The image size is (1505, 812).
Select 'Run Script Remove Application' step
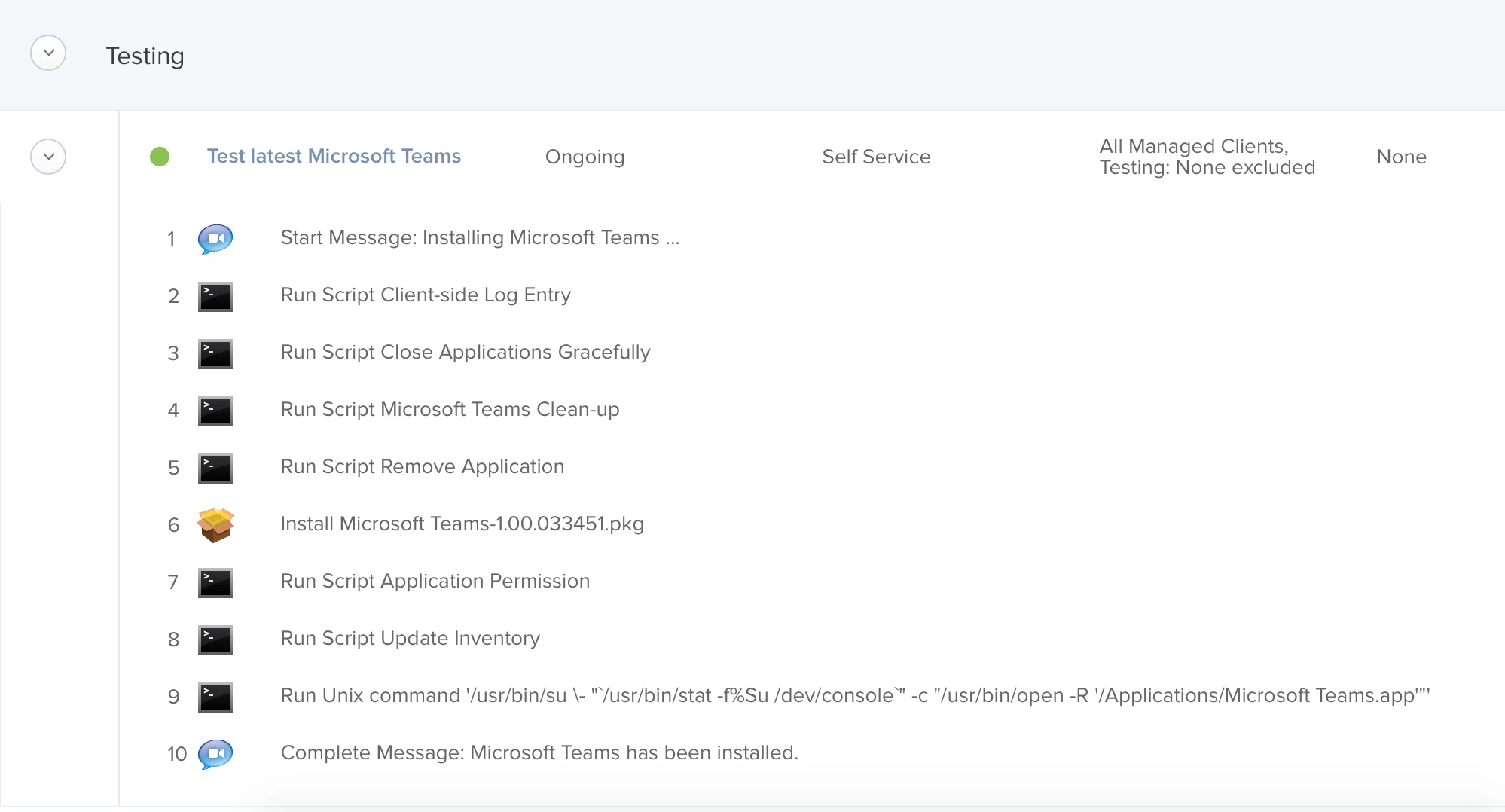click(423, 466)
